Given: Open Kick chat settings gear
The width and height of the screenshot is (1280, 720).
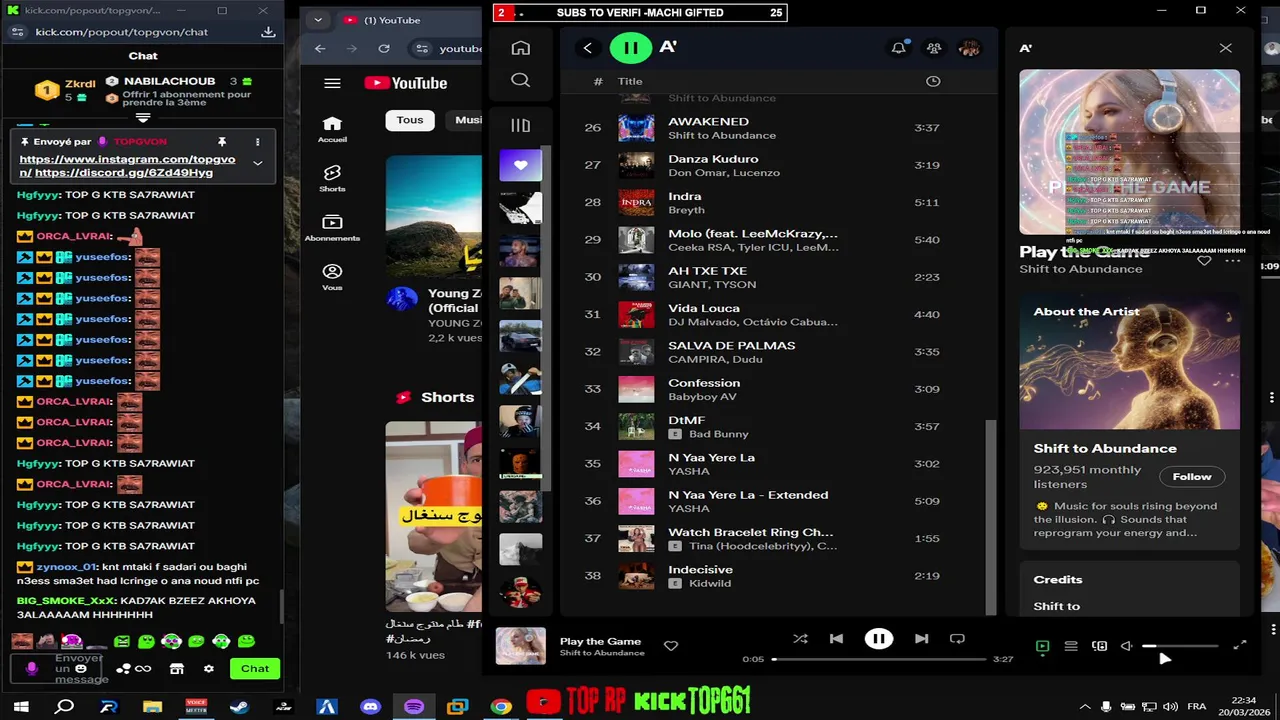Looking at the screenshot, I should [209, 668].
